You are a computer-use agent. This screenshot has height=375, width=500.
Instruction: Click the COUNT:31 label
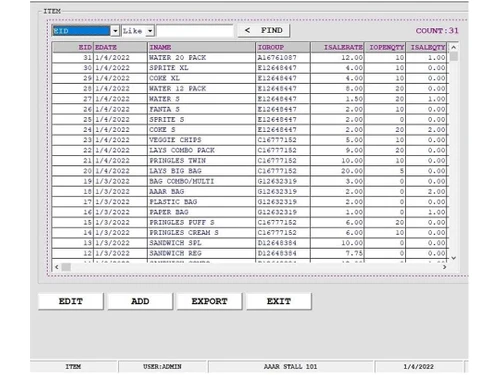[x=437, y=31]
